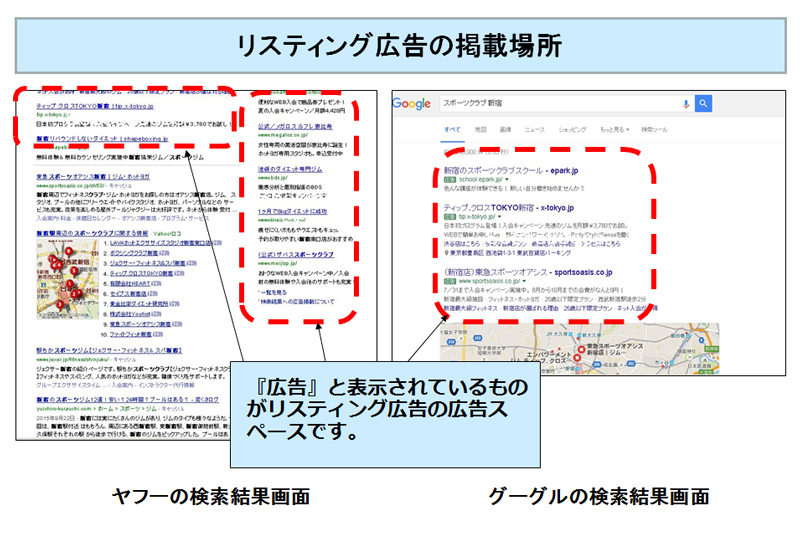Open the Yahoo ad 新宿リバウンドしないダイエット shapeboxing.jp
Viewport: 800px width, 534px height.
pos(102,138)
